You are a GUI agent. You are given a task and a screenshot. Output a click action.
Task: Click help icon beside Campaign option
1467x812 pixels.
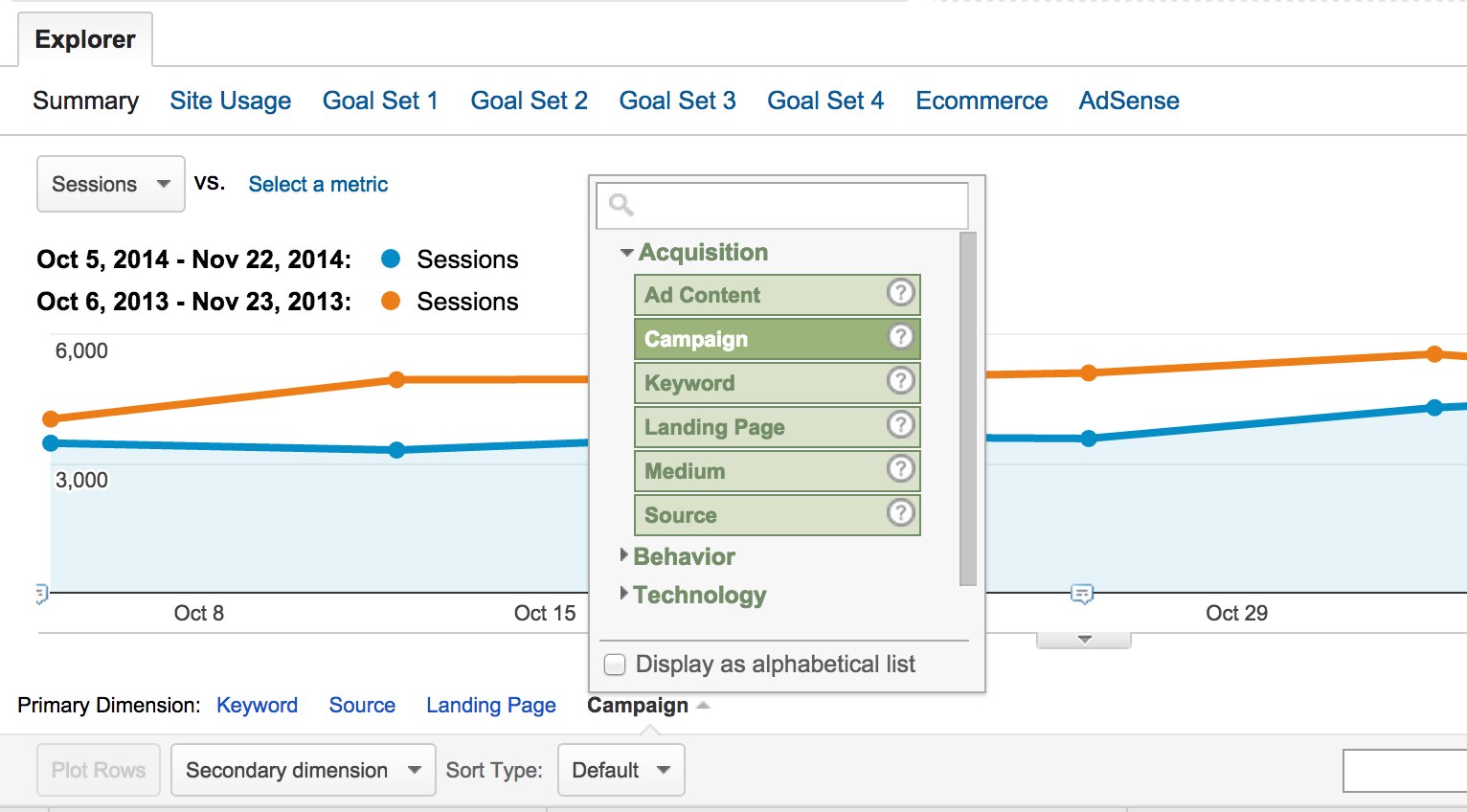point(900,337)
